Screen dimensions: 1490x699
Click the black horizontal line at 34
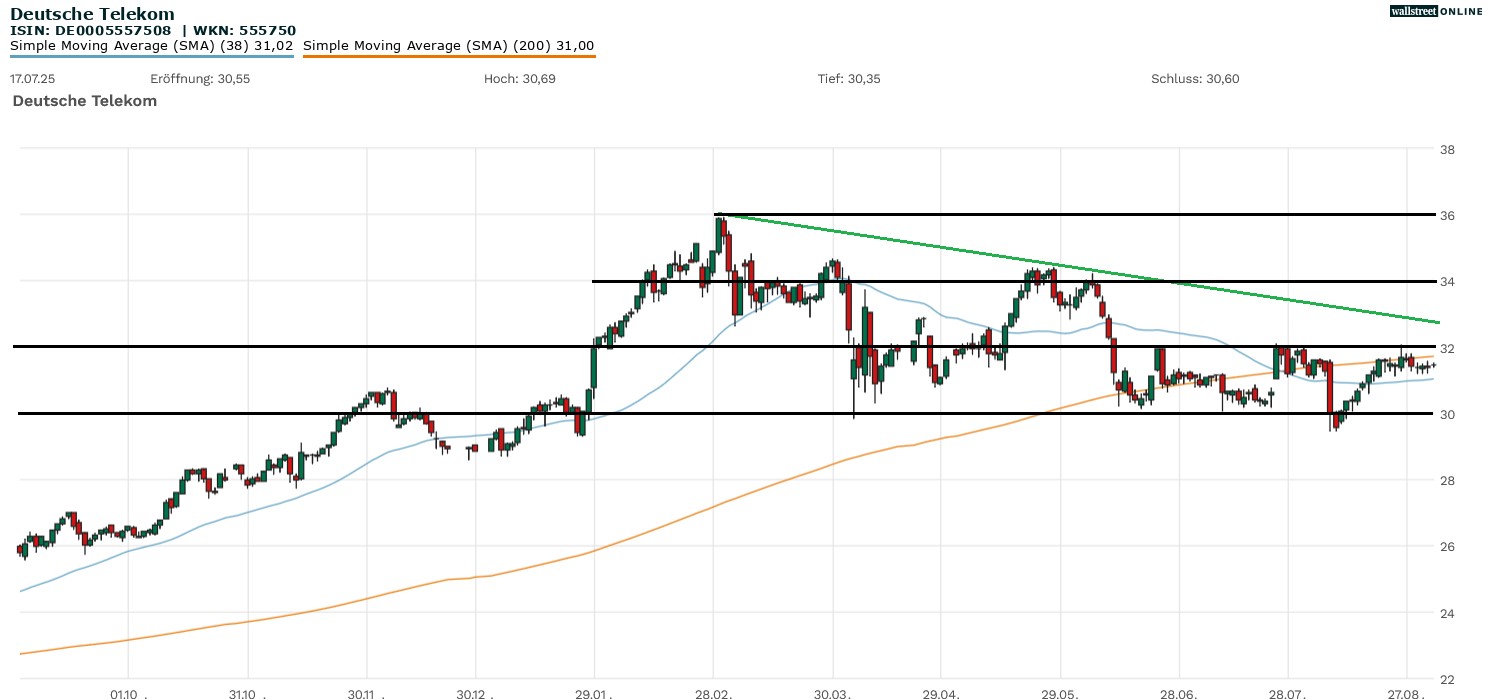click(x=1016, y=281)
